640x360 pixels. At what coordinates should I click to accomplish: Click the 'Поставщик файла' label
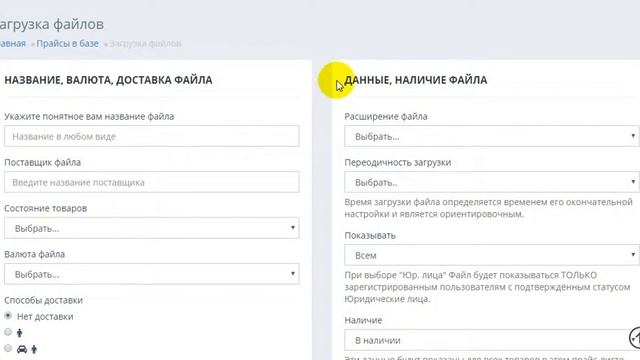(42, 162)
